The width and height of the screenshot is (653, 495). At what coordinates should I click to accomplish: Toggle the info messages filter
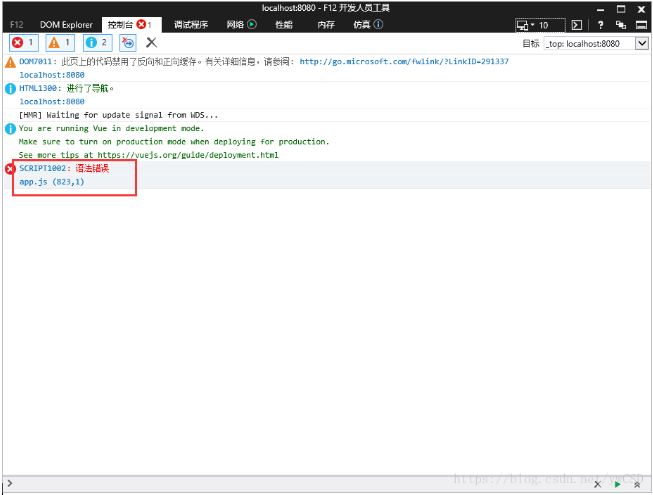pyautogui.click(x=97, y=42)
